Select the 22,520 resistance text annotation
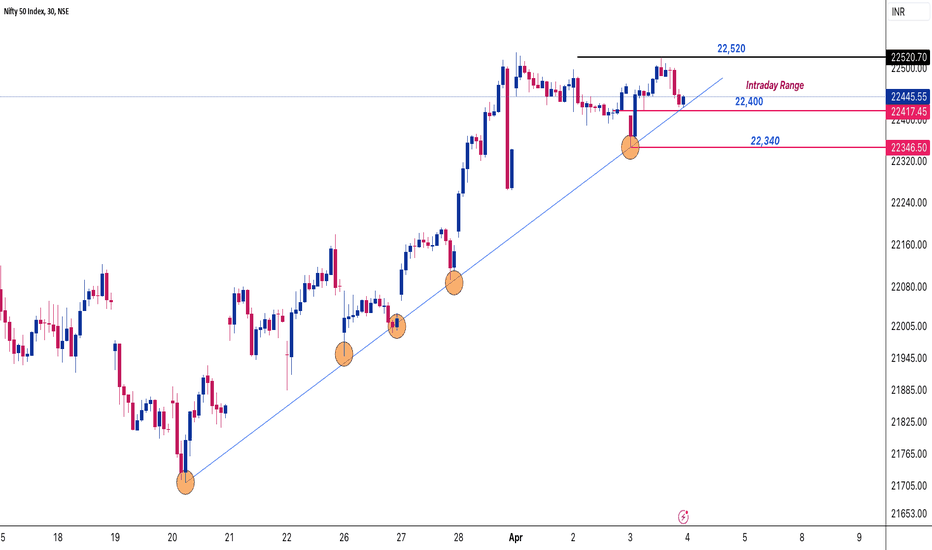This screenshot has height=550, width=932. tap(731, 49)
